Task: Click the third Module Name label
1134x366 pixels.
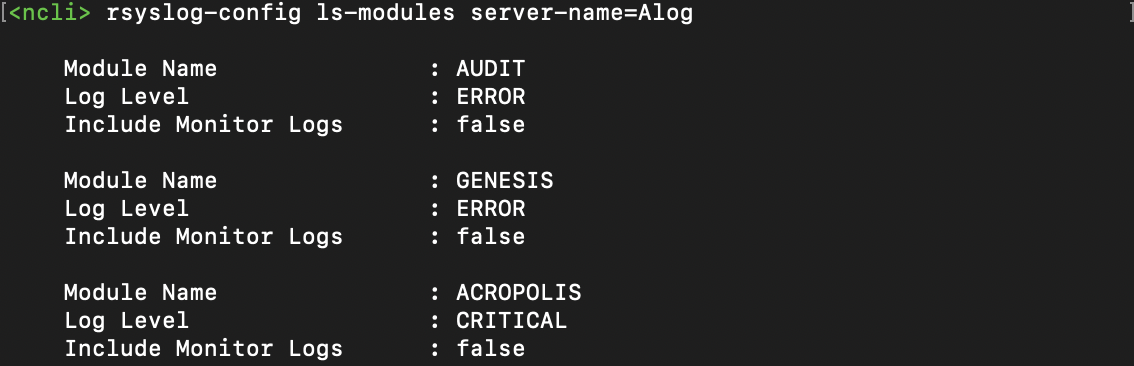Action: (x=140, y=292)
